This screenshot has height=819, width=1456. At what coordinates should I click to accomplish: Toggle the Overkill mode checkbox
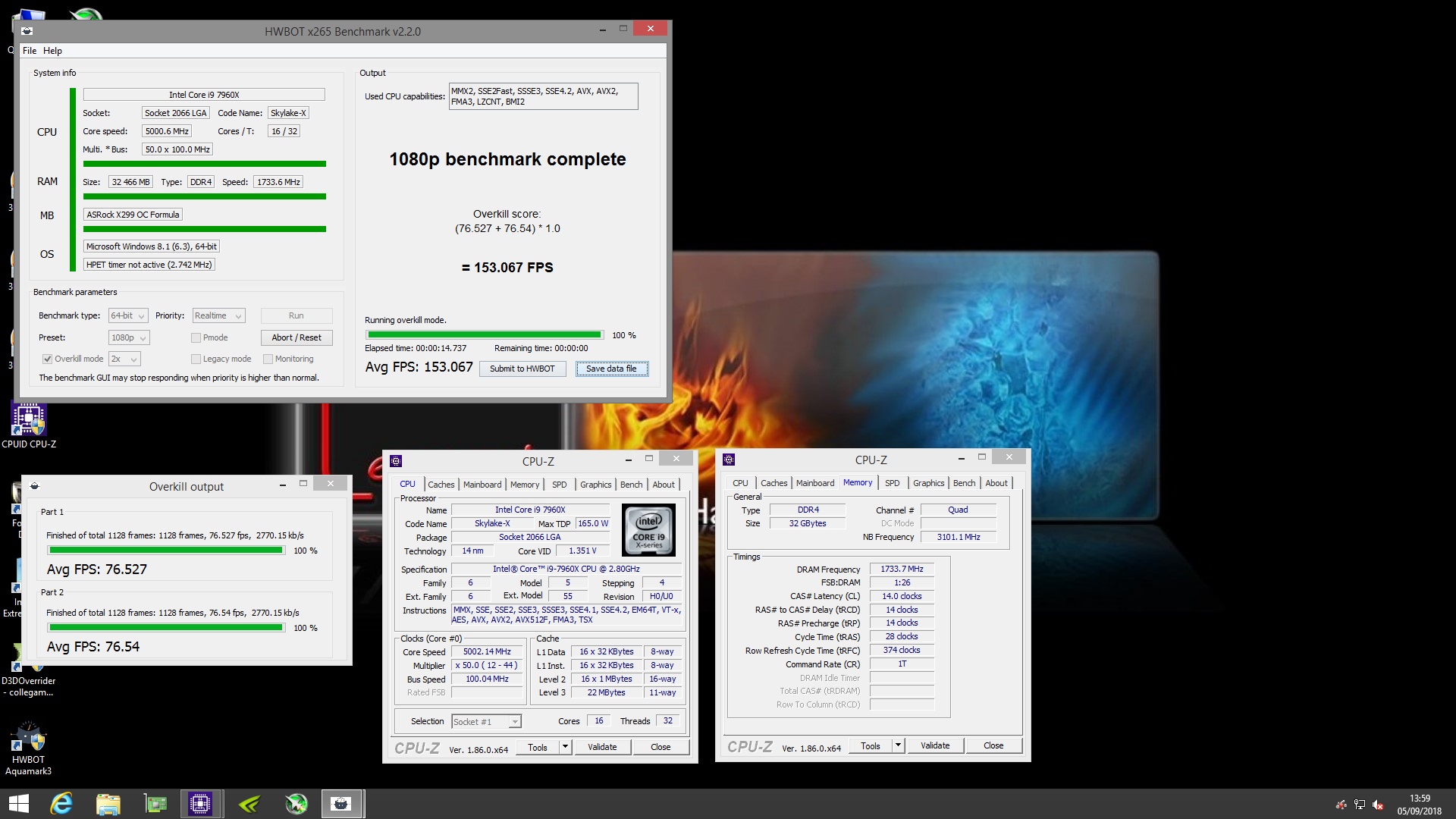click(x=47, y=359)
